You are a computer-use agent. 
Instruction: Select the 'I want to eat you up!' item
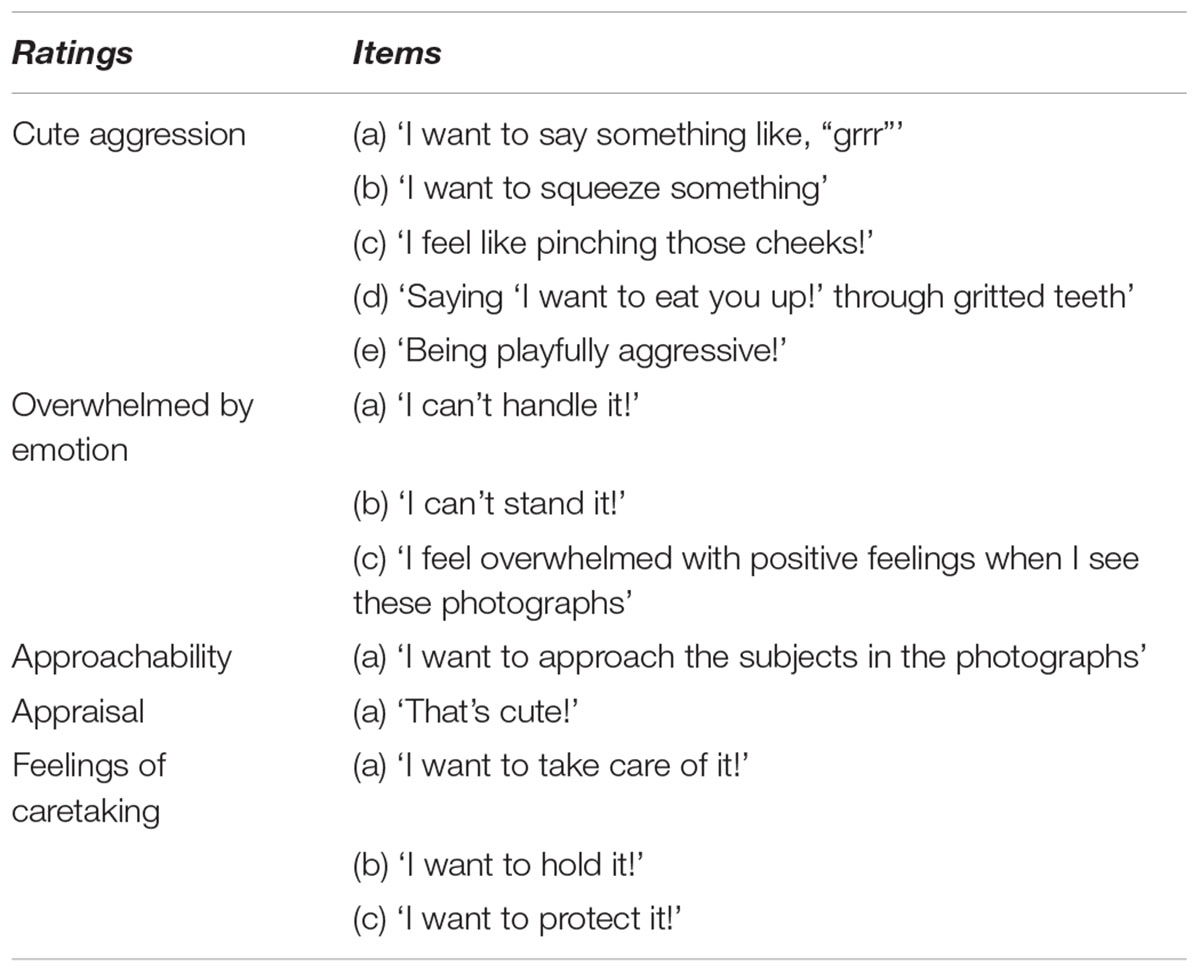pos(741,296)
